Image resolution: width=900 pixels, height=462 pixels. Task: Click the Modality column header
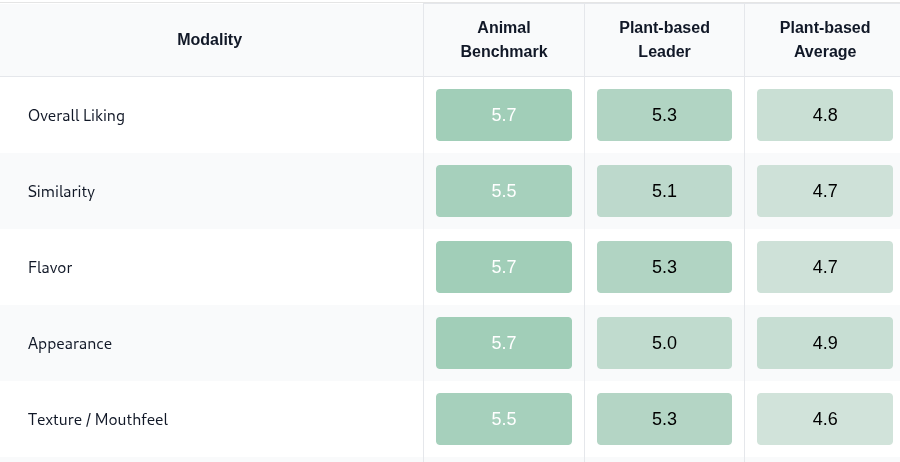210,40
